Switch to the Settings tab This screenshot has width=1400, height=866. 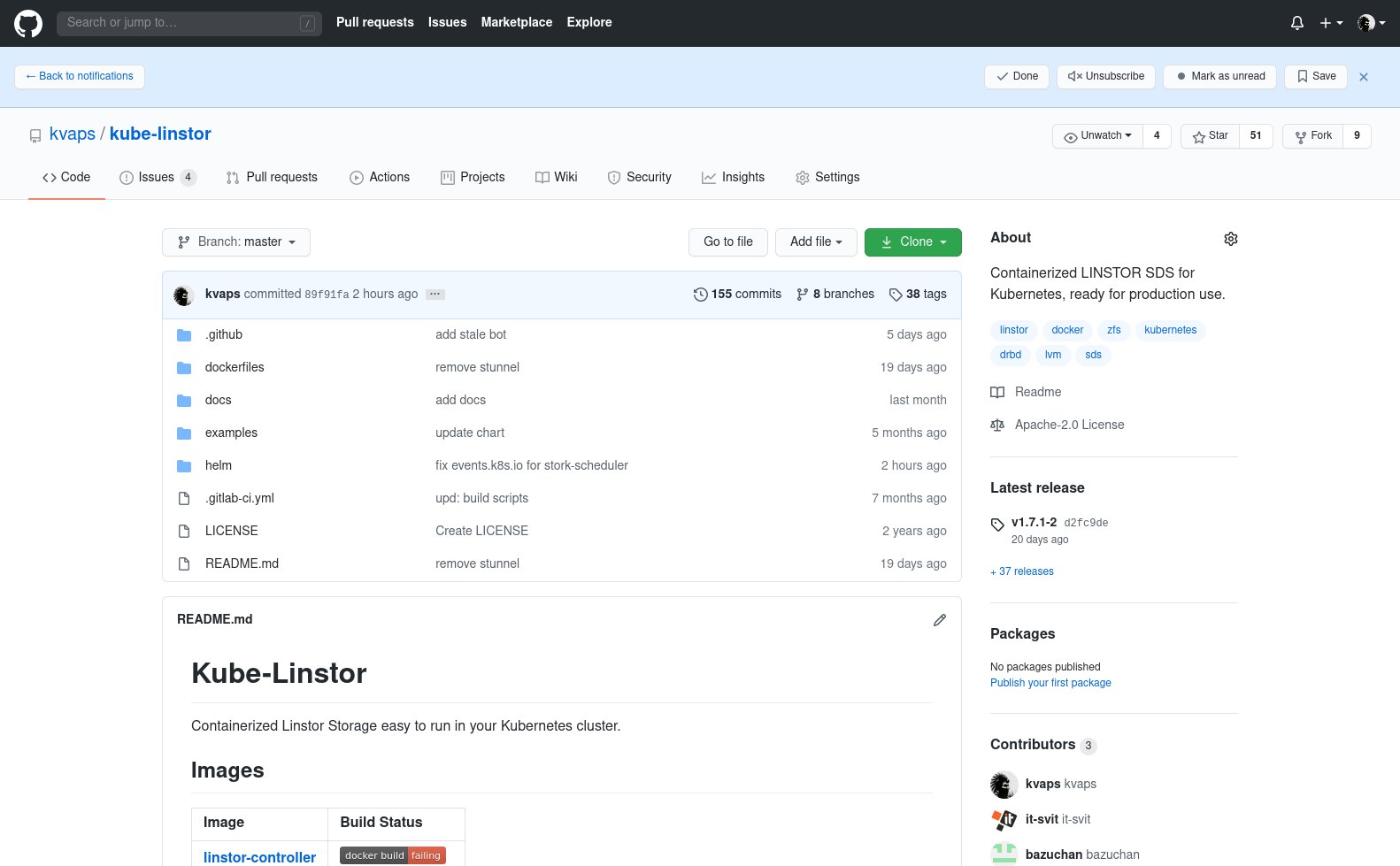(x=827, y=178)
